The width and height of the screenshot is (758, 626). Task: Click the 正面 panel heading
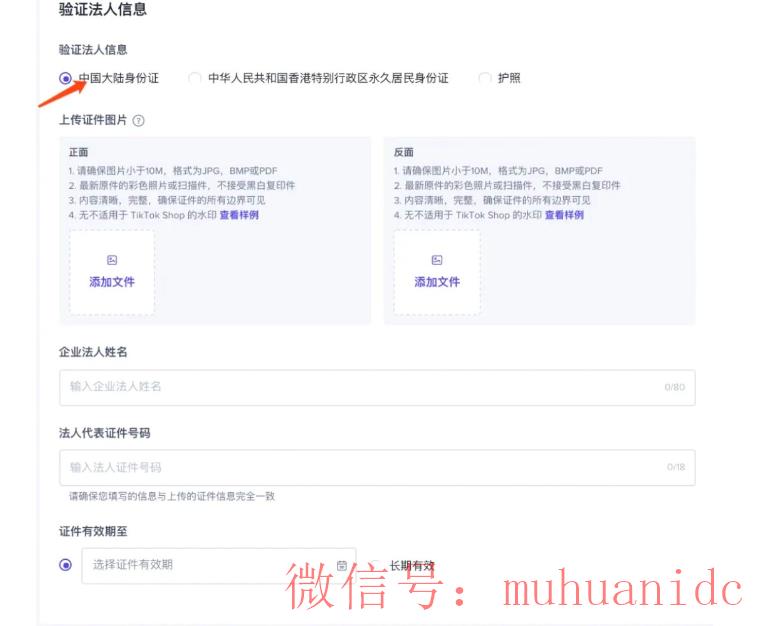(78, 152)
